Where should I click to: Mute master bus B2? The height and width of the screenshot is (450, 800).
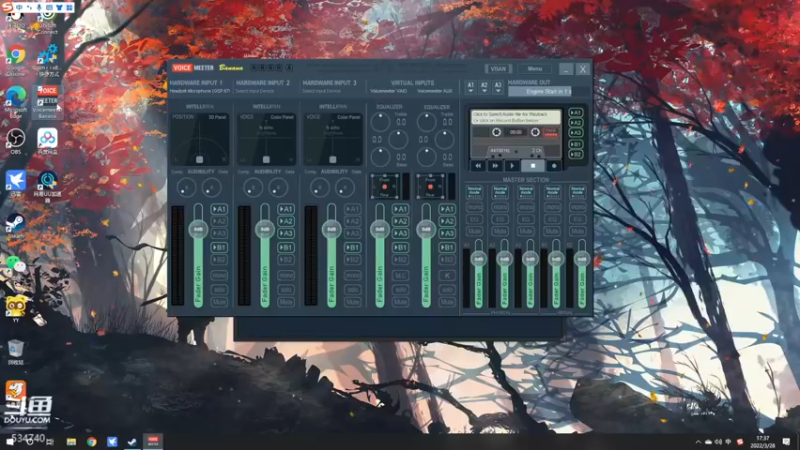pos(578,231)
